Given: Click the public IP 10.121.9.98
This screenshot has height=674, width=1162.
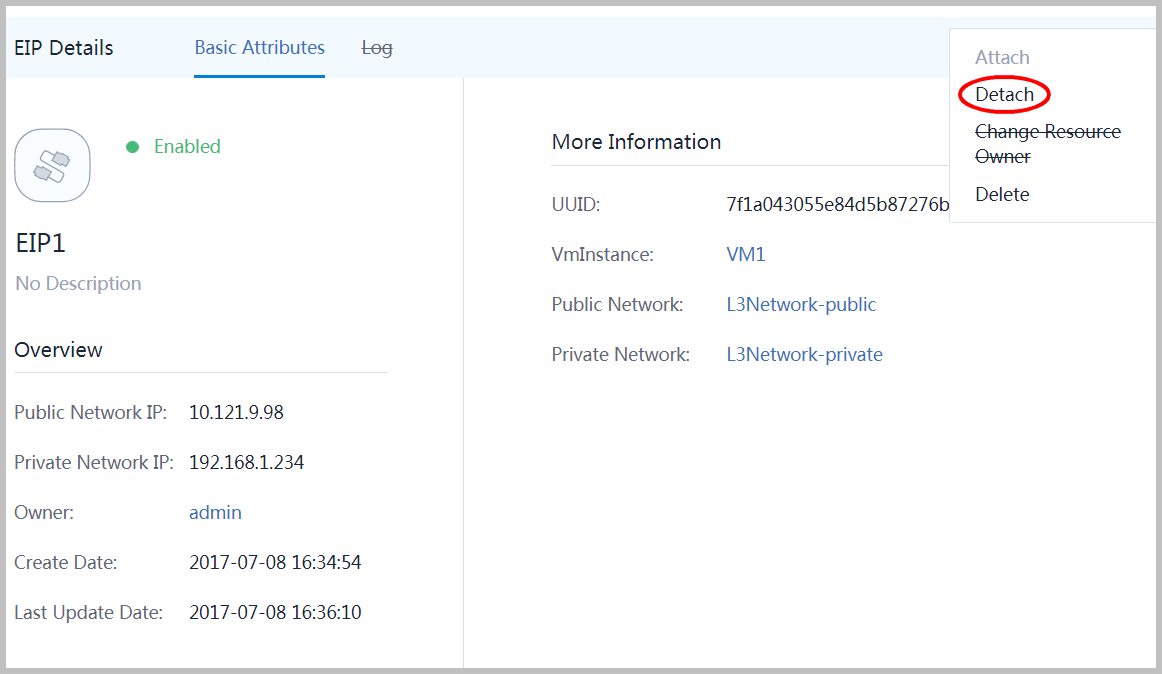Looking at the screenshot, I should [236, 412].
